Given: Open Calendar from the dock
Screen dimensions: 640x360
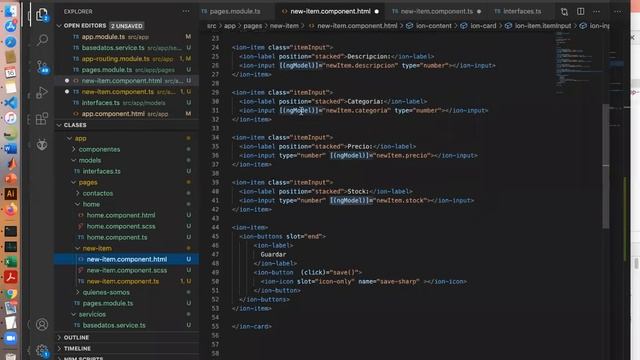Looking at the screenshot, I should pos(11,72).
